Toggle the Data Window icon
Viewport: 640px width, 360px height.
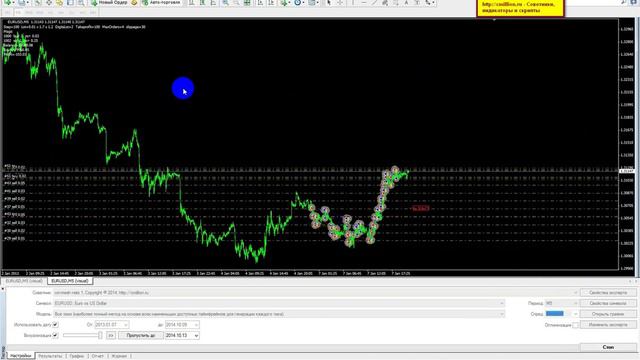pos(49,2)
